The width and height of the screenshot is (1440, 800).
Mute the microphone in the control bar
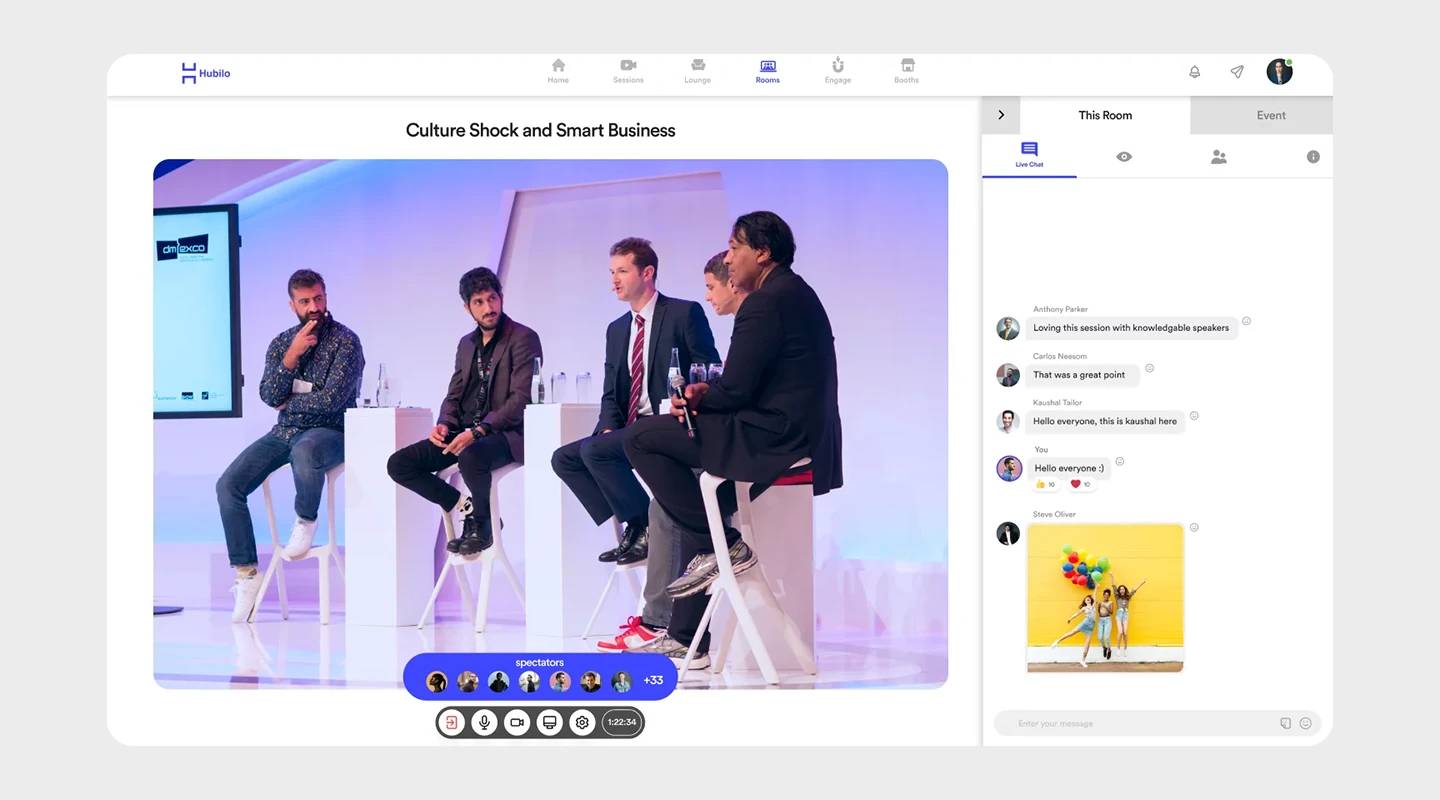[484, 722]
